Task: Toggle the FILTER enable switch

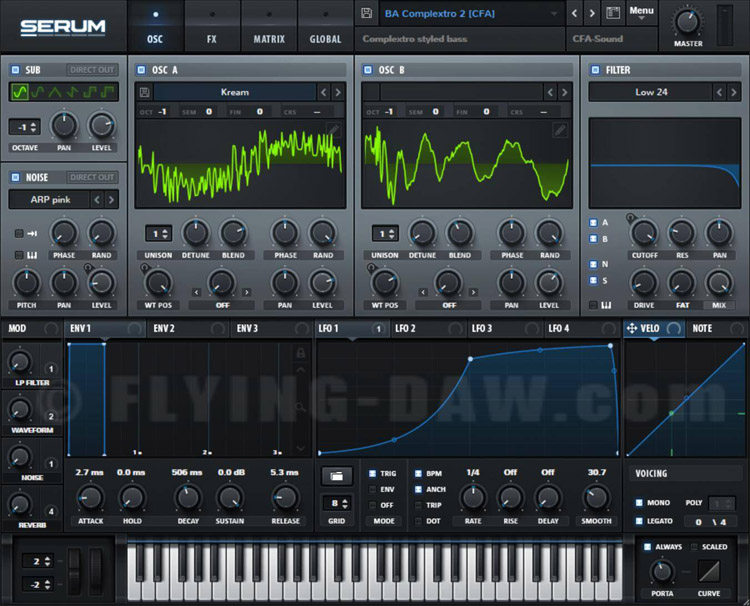Action: 595,70
